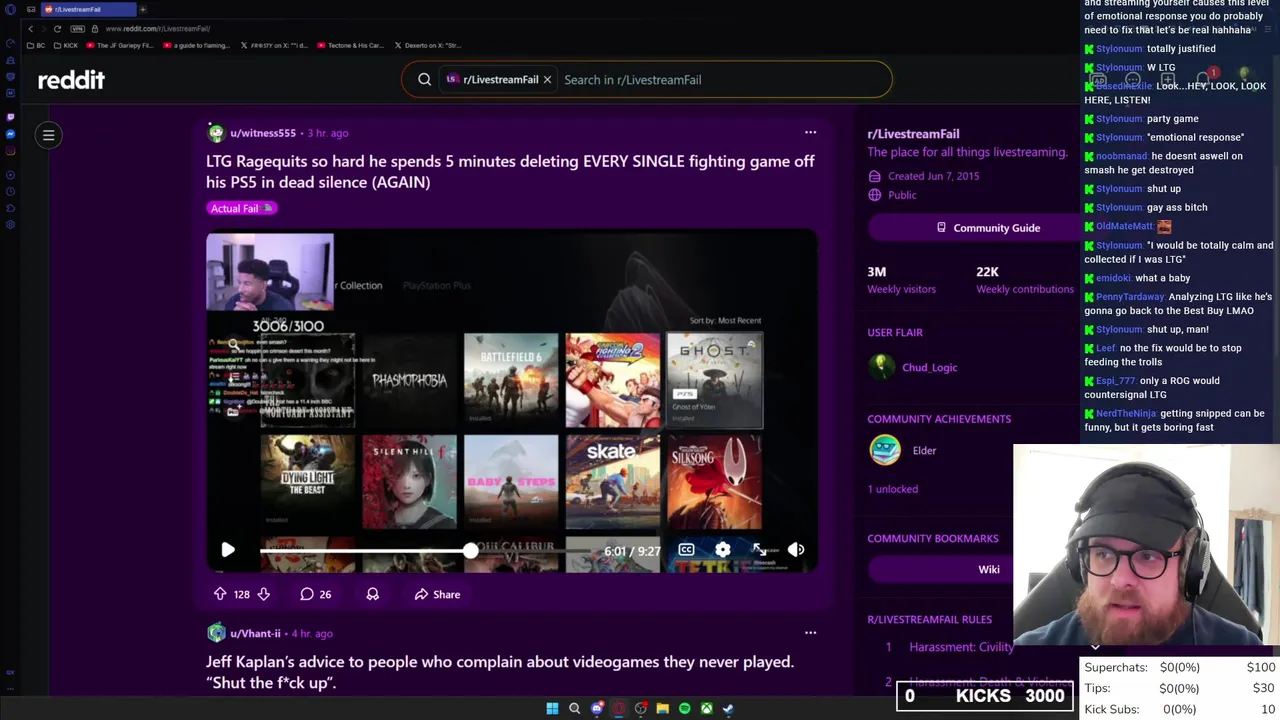Open Instagram in browser sidebar
1280x720 pixels.
pyautogui.click(x=11, y=151)
